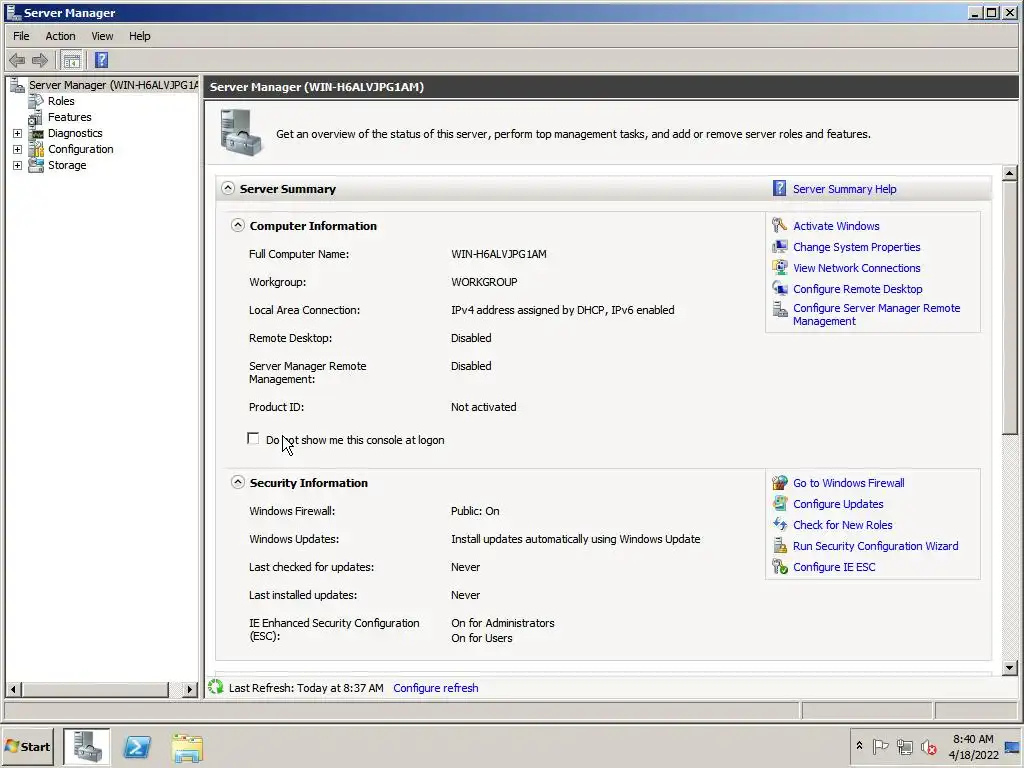Open the Server Summary Help link
Viewport: 1024px width, 768px height.
coord(844,189)
